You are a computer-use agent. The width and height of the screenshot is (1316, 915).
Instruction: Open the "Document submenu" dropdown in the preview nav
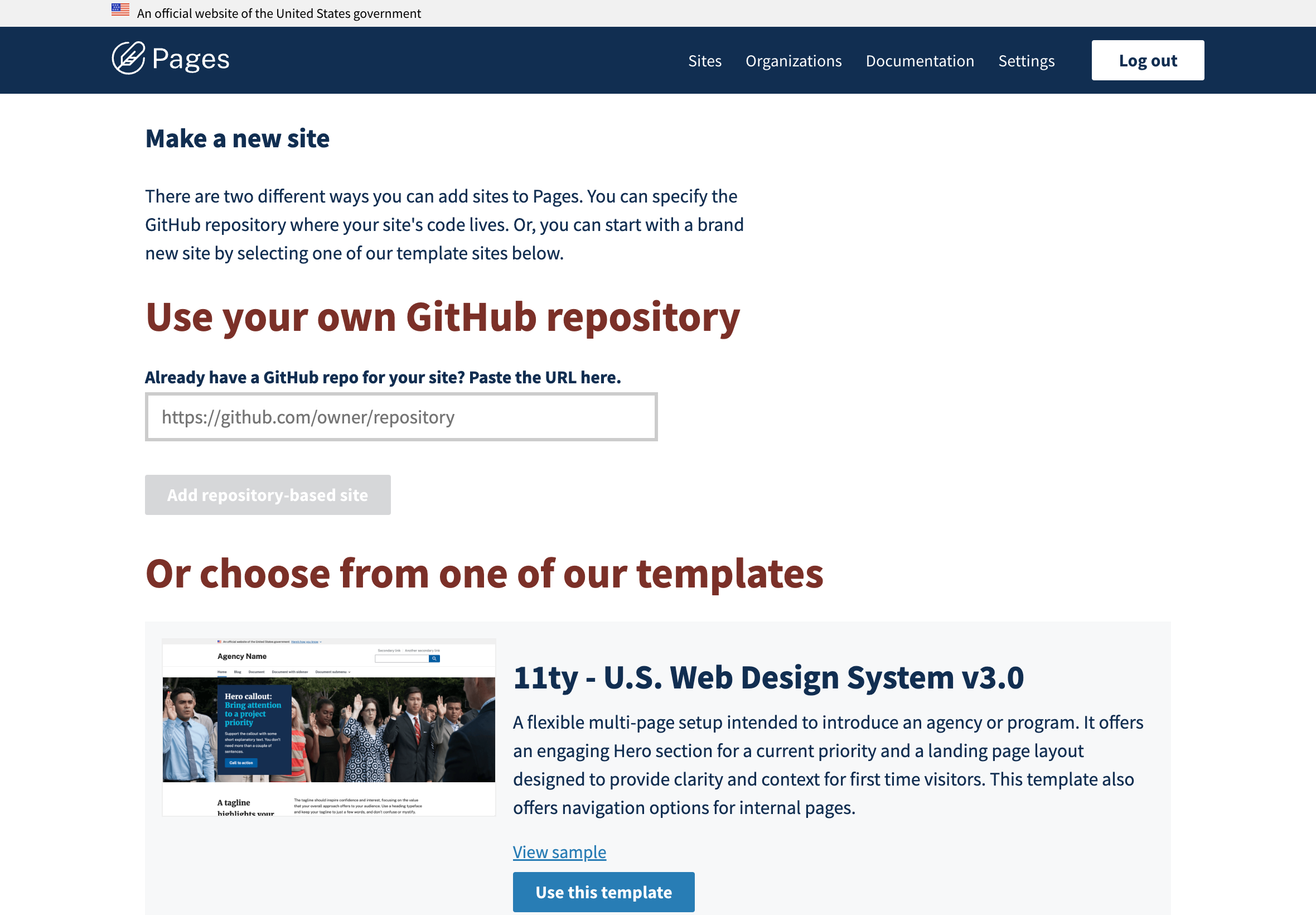(331, 672)
